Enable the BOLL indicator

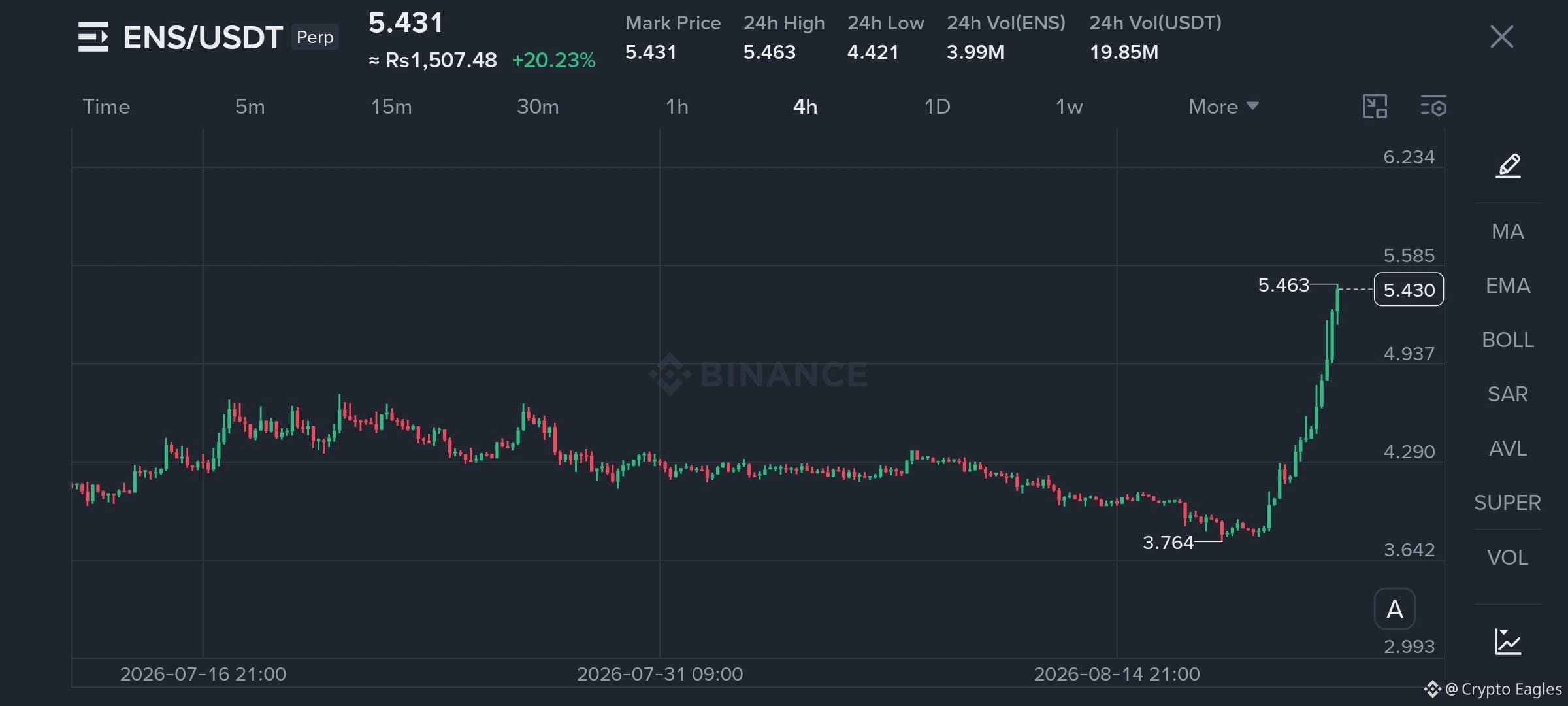[x=1508, y=339]
